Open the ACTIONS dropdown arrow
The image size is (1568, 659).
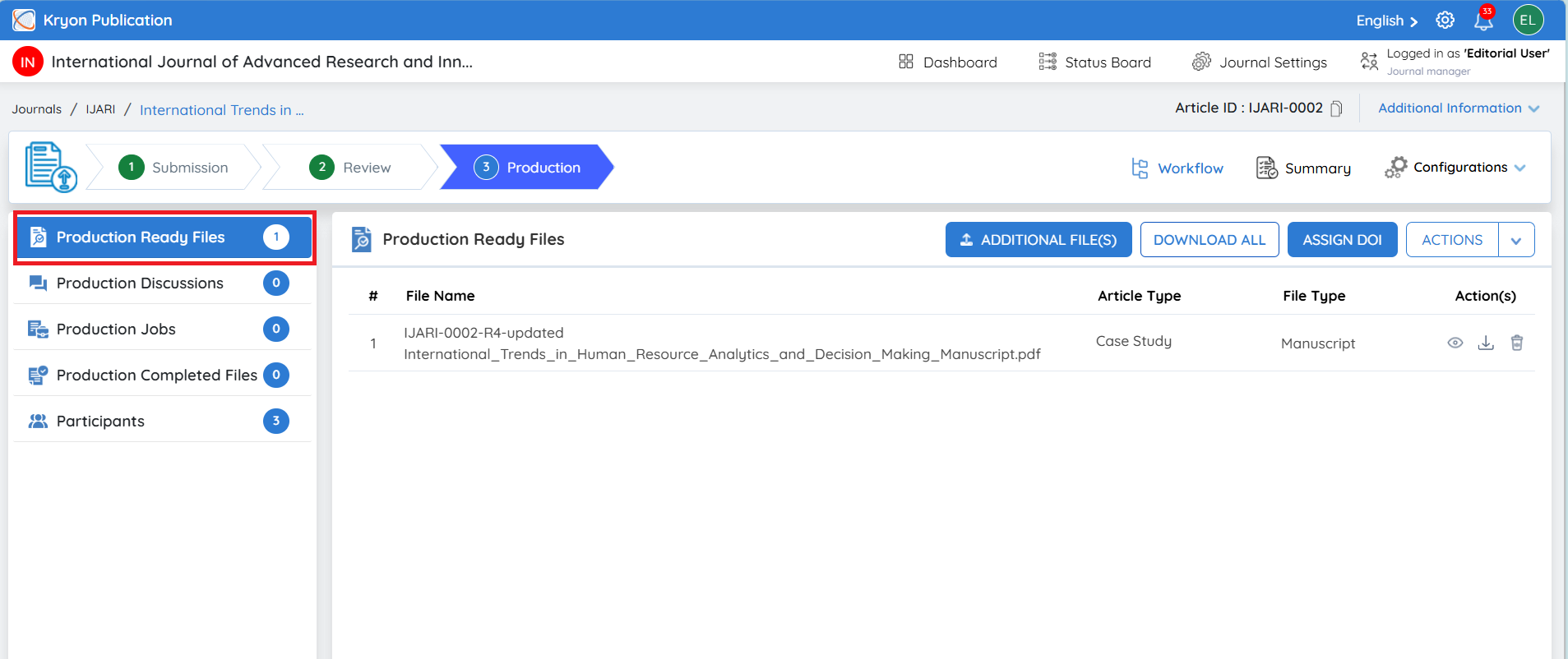tap(1516, 240)
